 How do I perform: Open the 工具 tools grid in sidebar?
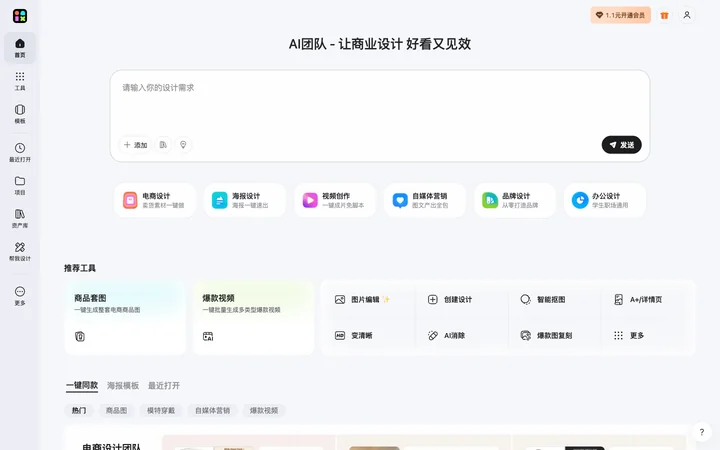(x=20, y=81)
